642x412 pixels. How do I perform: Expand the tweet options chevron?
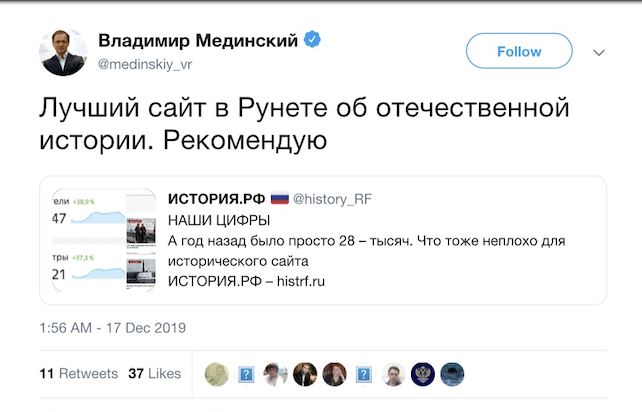(x=599, y=52)
